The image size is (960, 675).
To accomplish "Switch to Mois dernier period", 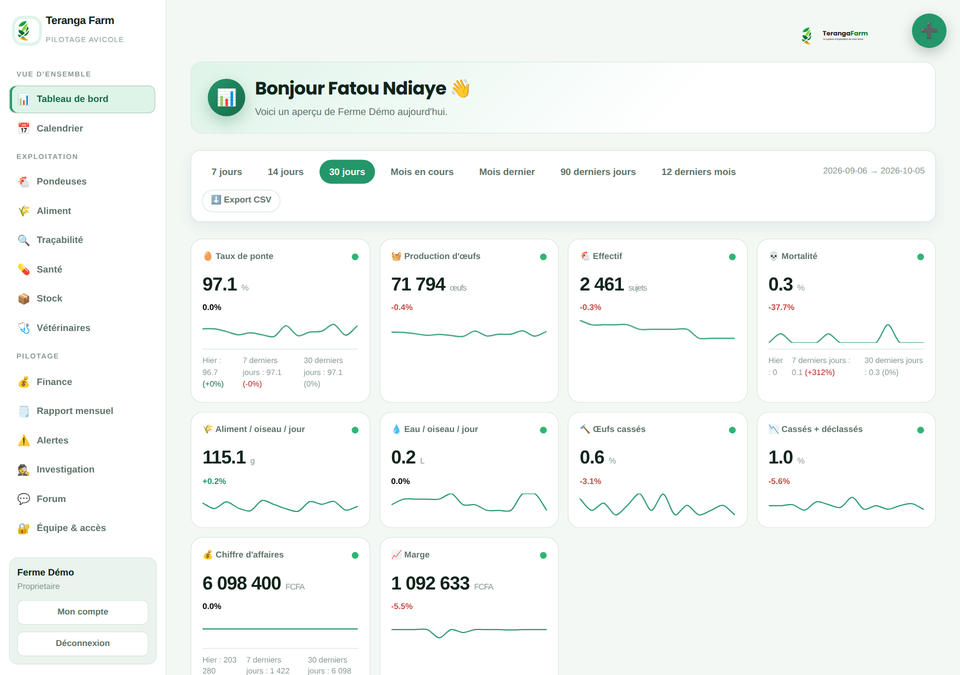I will tap(507, 172).
